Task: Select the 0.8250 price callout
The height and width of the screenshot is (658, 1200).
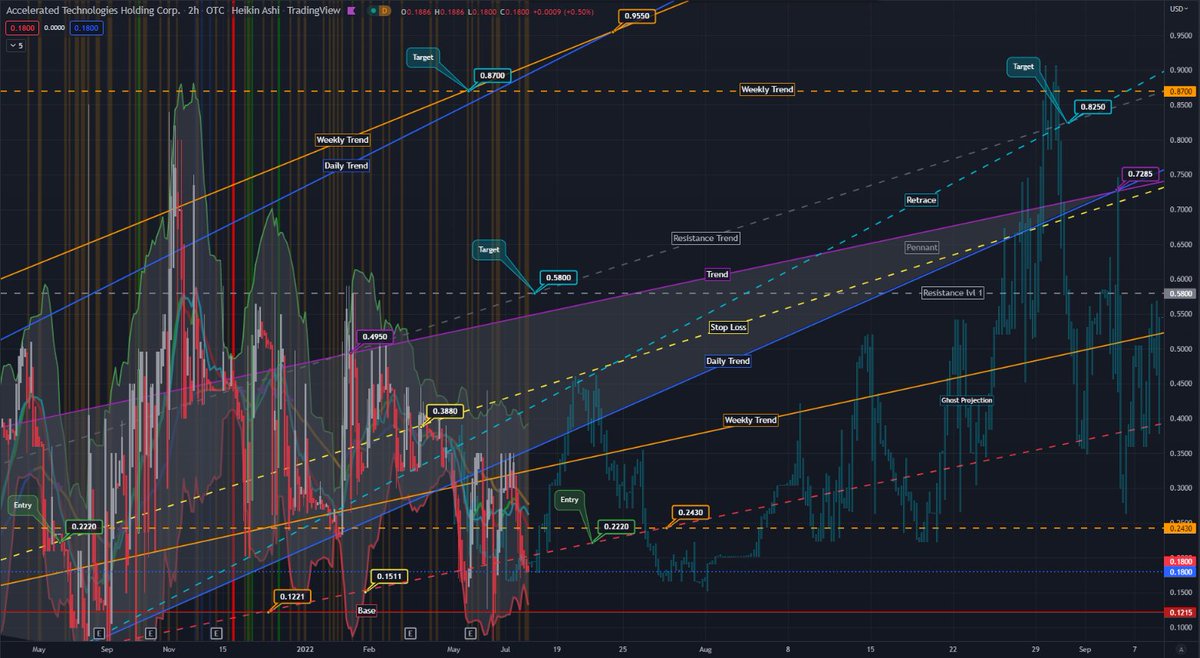Action: 1092,105
